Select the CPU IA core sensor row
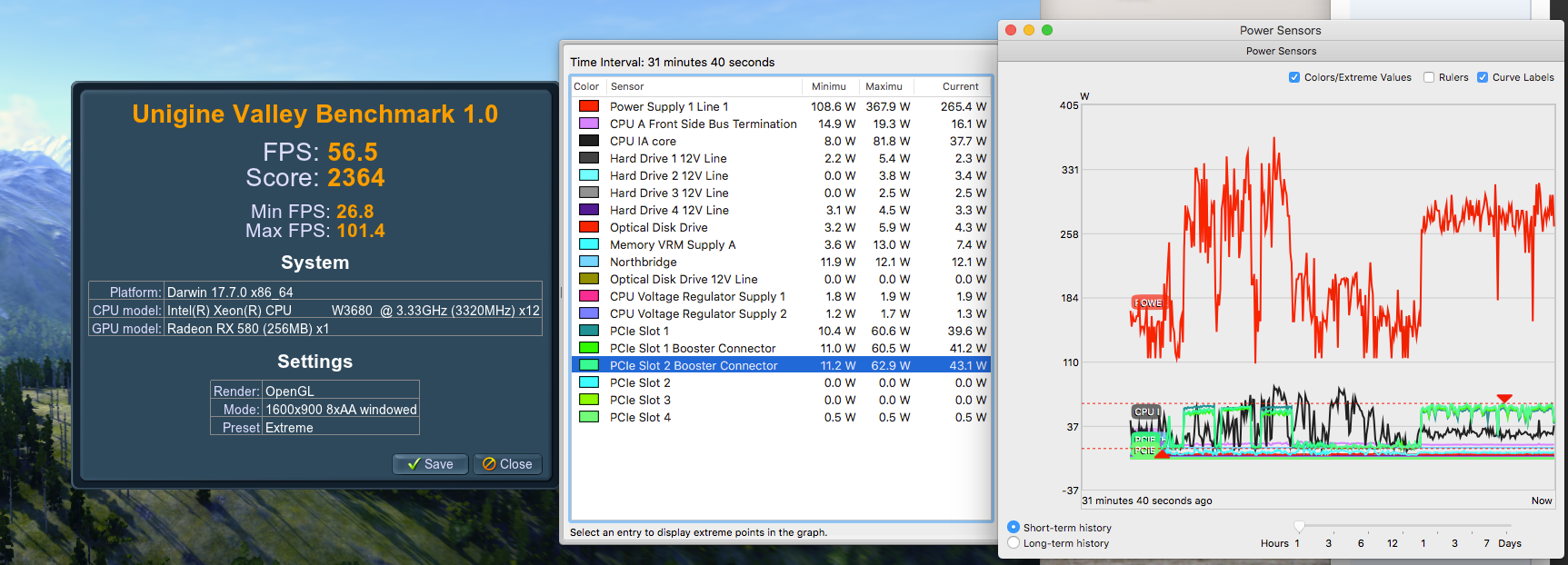The height and width of the screenshot is (565, 1568). [x=781, y=141]
